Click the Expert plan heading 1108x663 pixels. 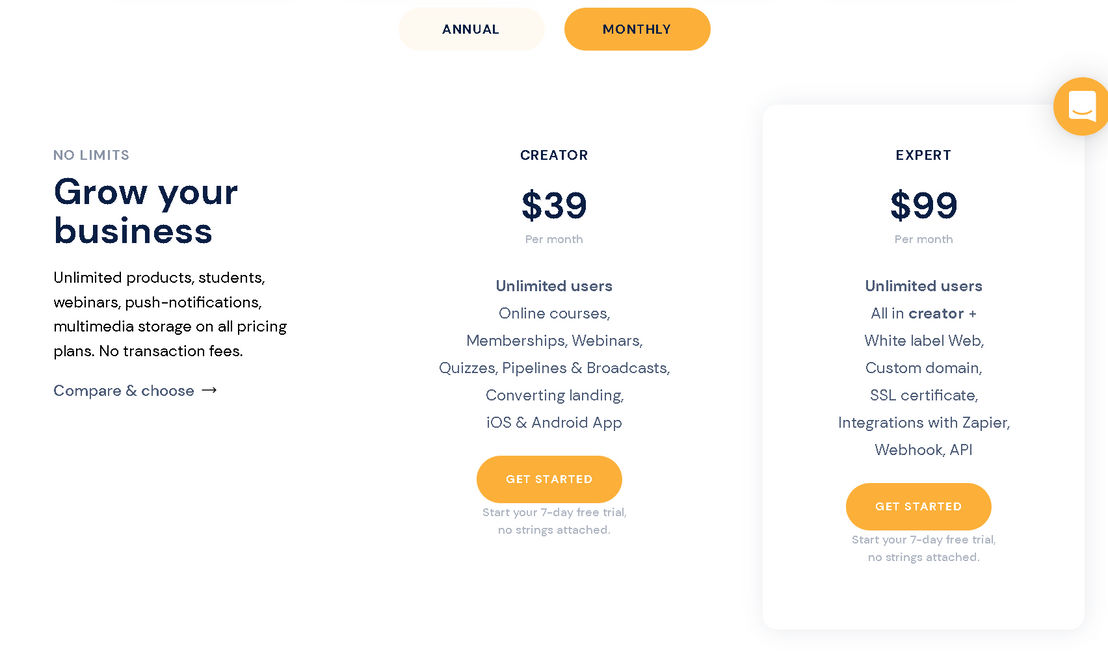click(x=923, y=155)
